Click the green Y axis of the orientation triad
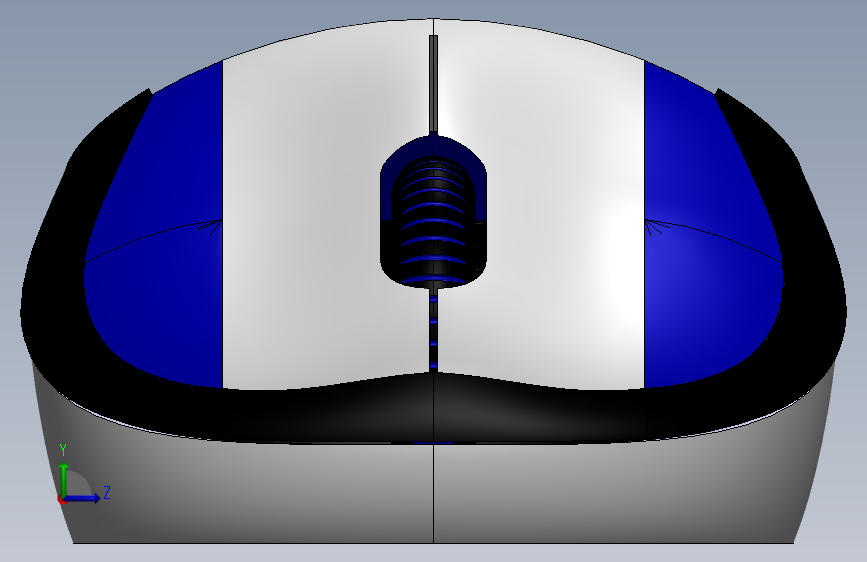 (x=64, y=480)
